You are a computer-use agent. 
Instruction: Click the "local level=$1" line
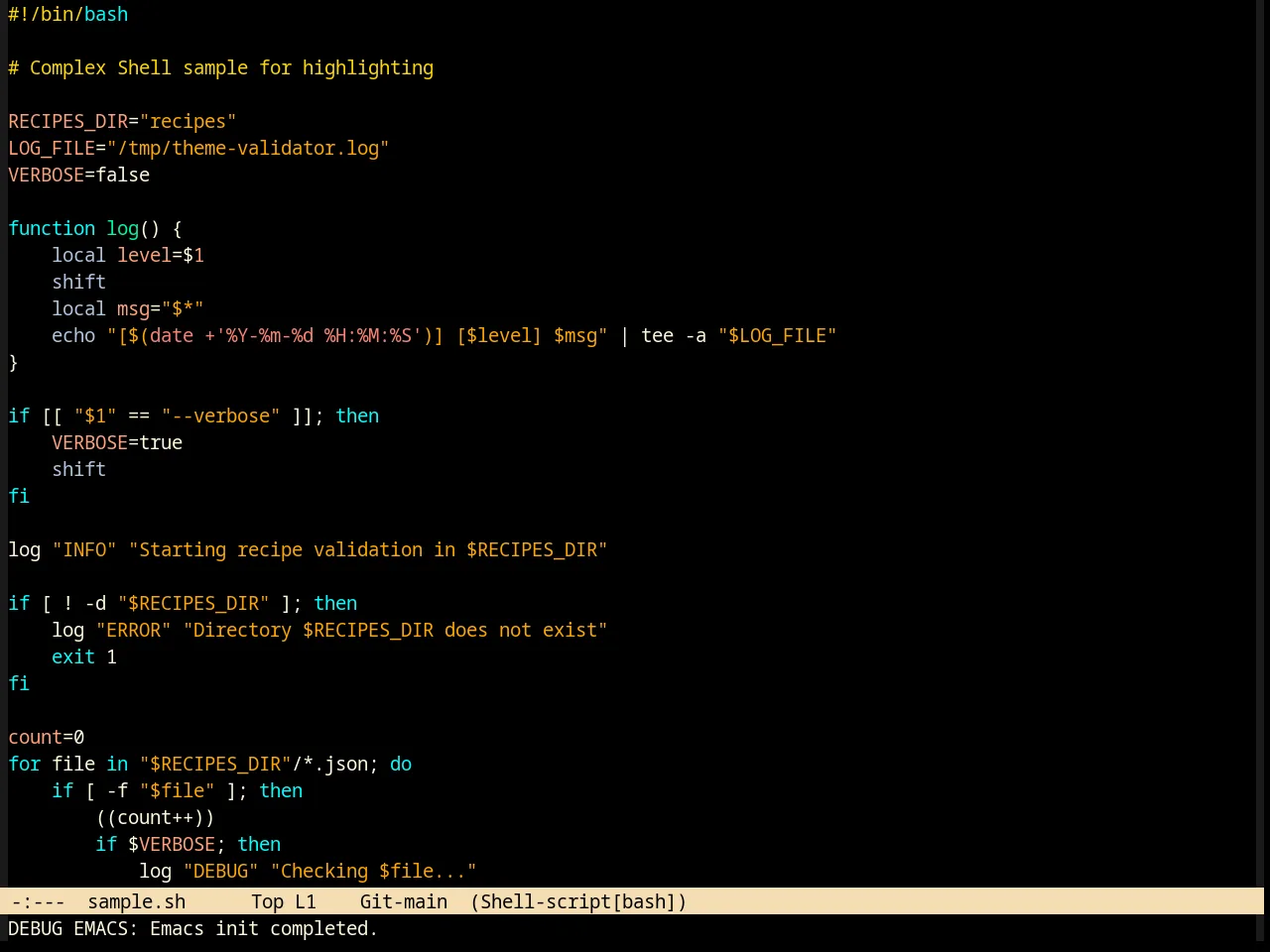click(128, 255)
